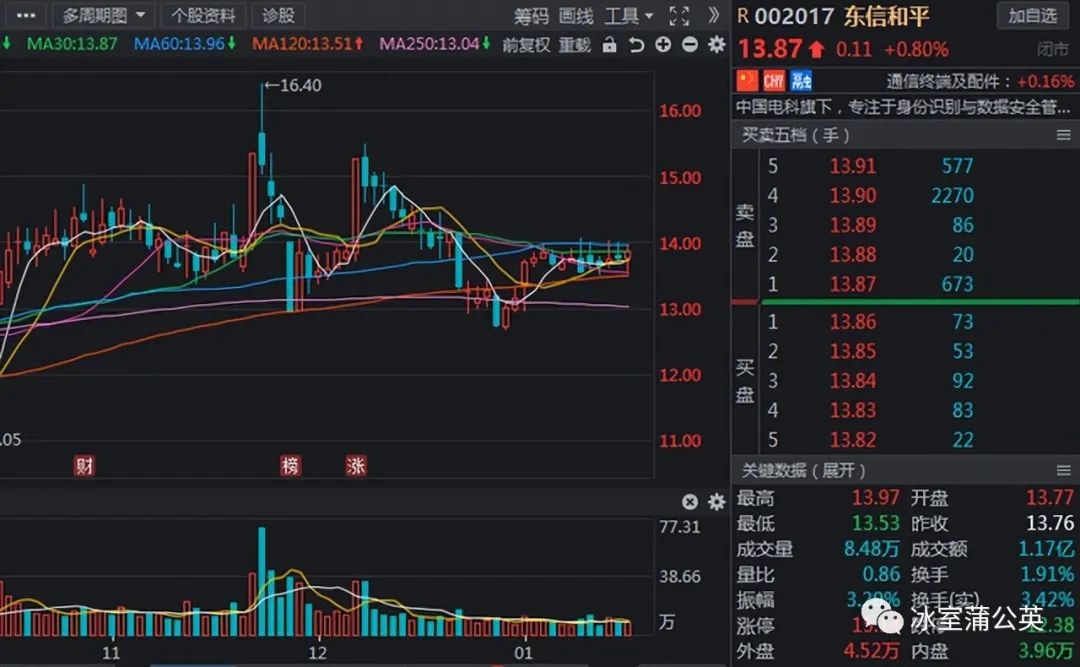Toggle fullscreen chart icon

[680, 15]
